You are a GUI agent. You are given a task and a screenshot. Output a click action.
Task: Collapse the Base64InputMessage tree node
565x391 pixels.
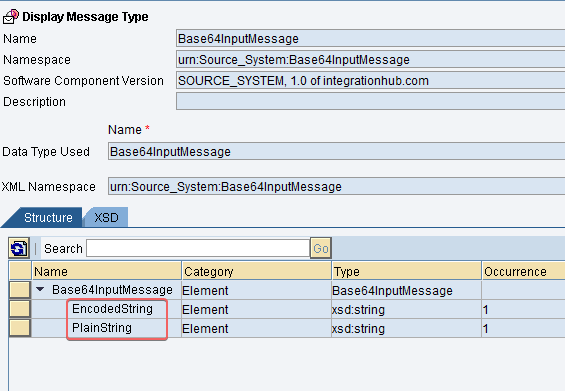click(40, 289)
